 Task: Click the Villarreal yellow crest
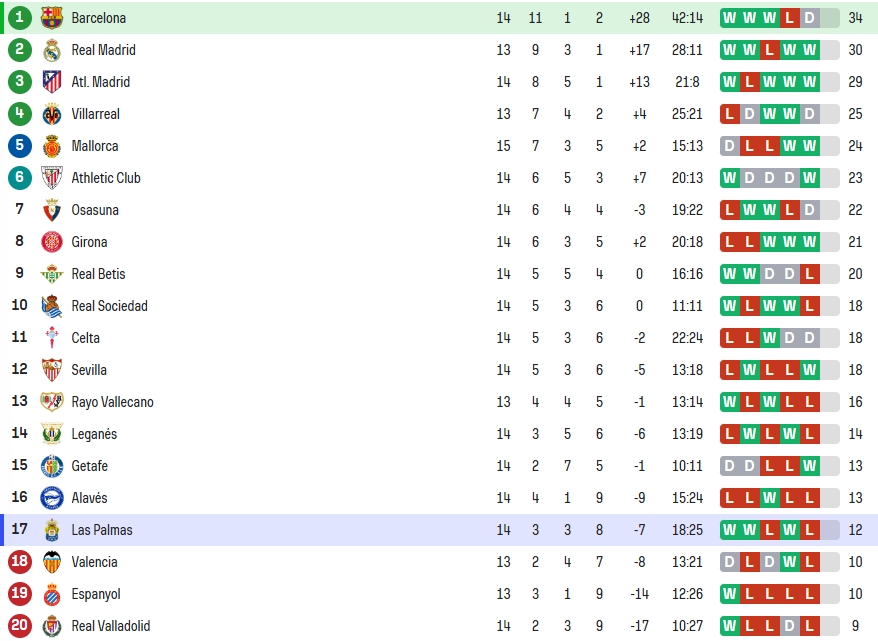[x=52, y=114]
